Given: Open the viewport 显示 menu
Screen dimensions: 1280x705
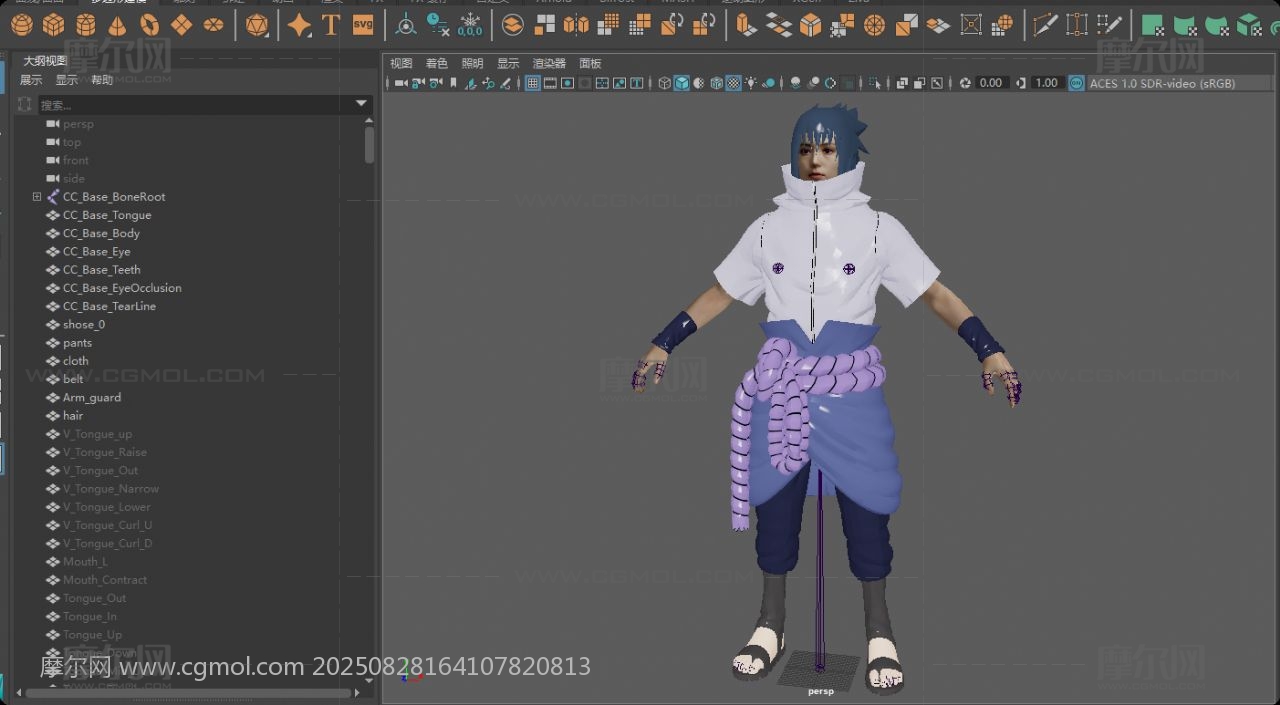Looking at the screenshot, I should (x=508, y=63).
